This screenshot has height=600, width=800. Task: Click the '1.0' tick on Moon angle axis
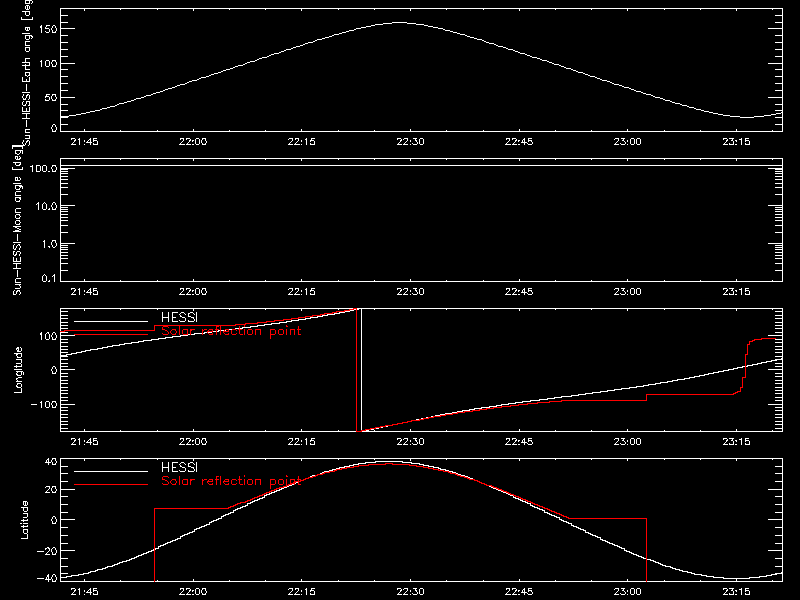49,244
